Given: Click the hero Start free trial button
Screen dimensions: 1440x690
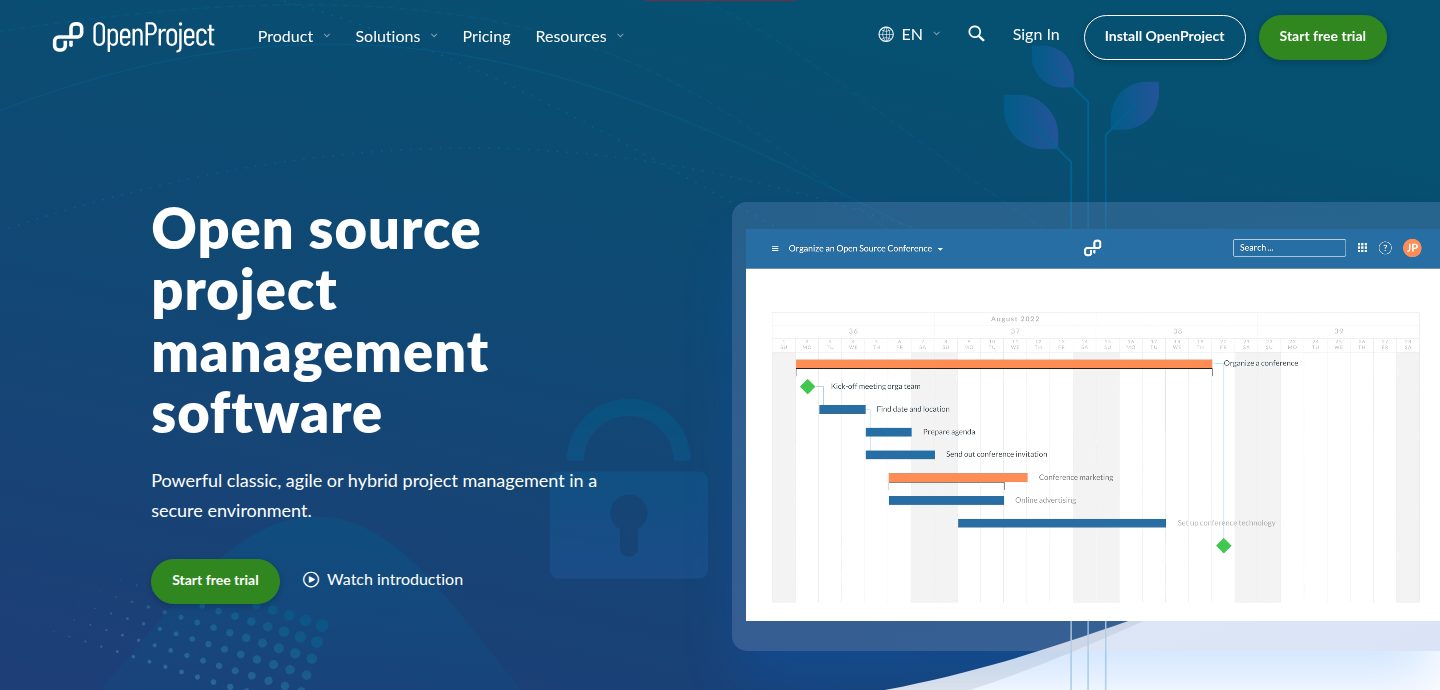Looking at the screenshot, I should tap(215, 581).
